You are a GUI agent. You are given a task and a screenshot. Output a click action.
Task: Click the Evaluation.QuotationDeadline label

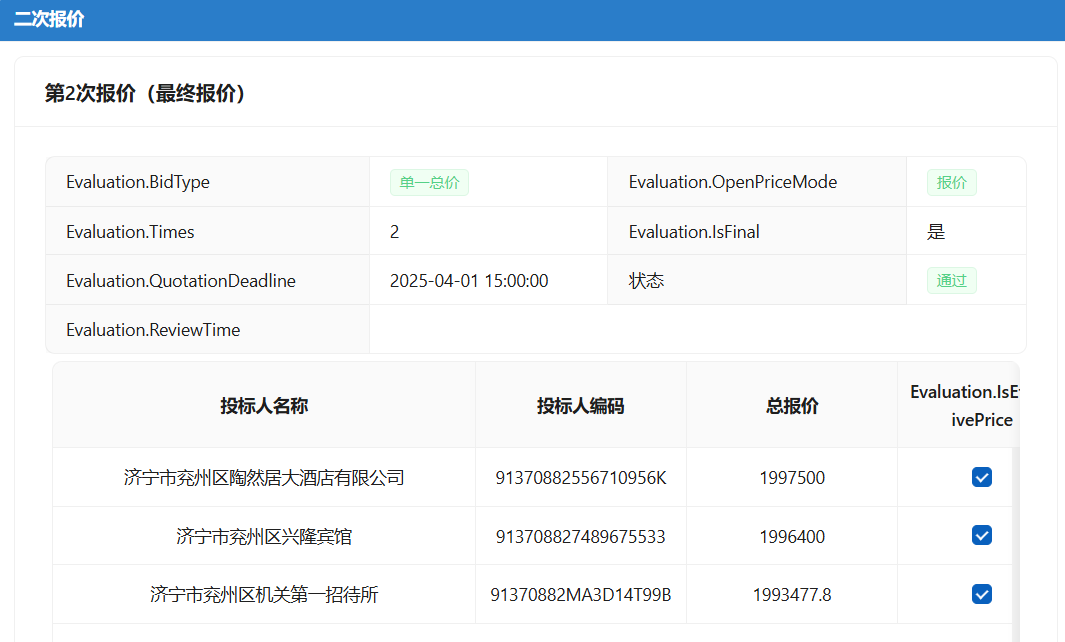coord(181,281)
